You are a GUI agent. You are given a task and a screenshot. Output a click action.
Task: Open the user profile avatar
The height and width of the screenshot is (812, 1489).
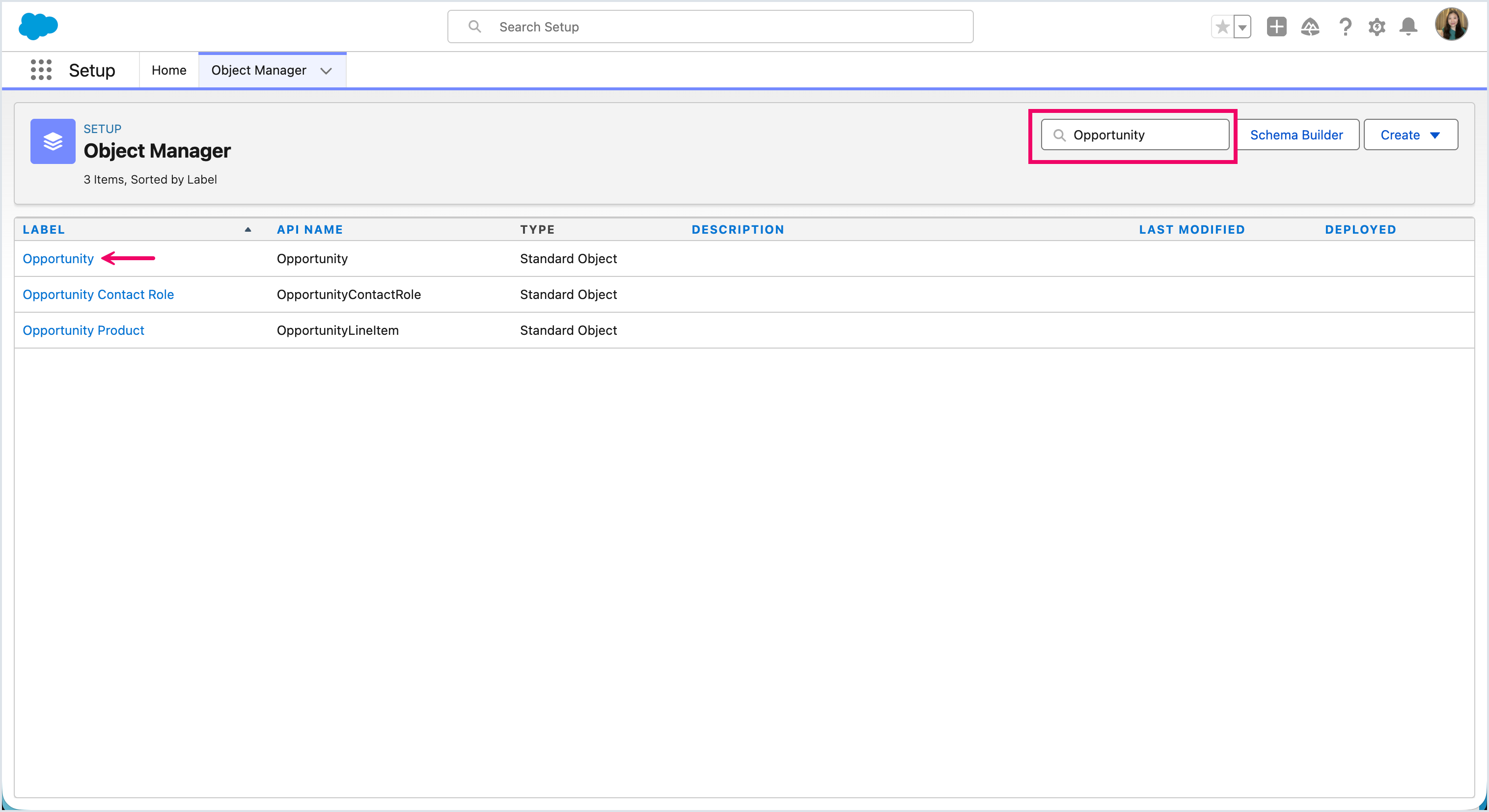coord(1451,24)
